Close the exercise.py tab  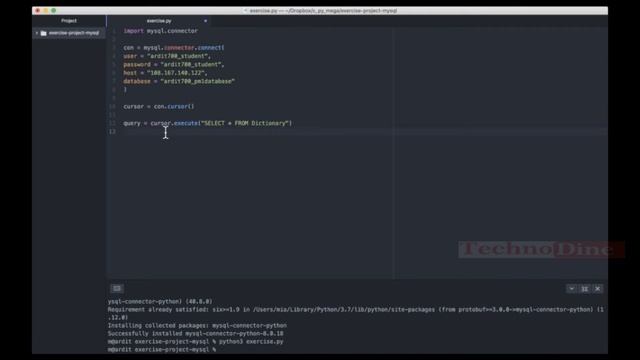pos(205,21)
